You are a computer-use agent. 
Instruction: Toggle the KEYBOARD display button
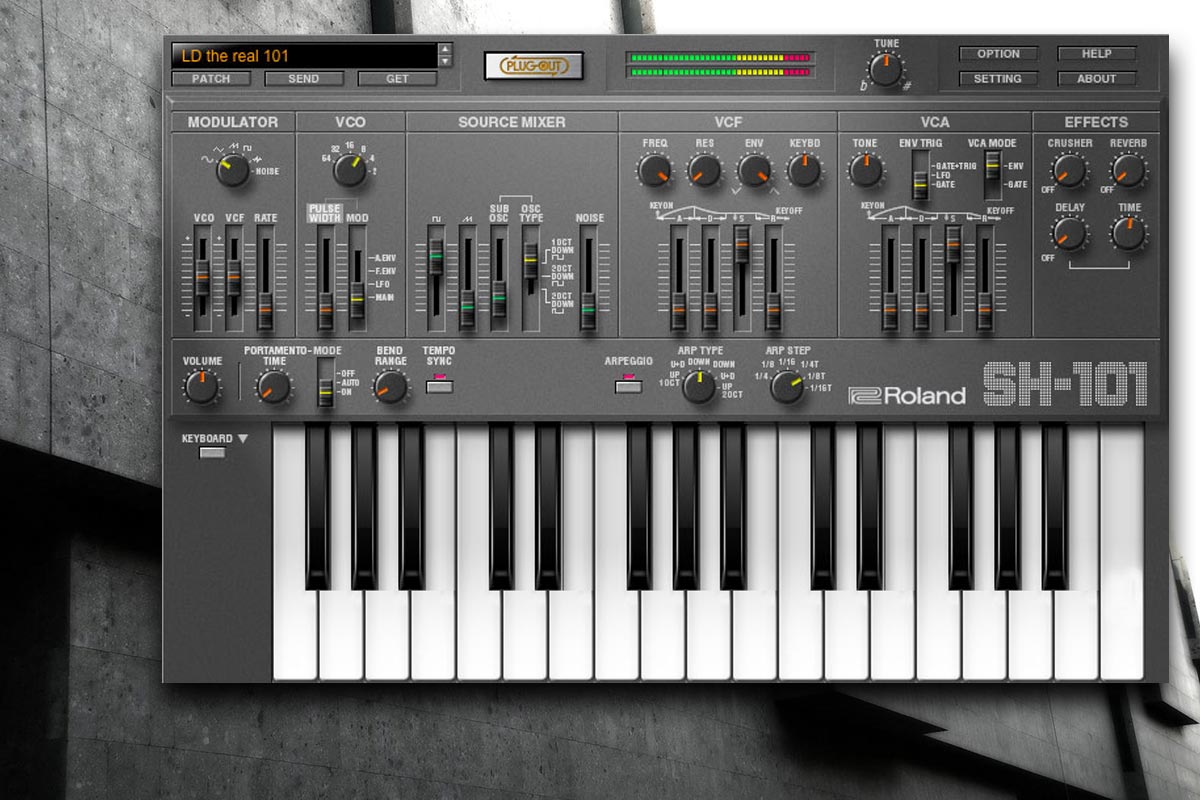213,453
